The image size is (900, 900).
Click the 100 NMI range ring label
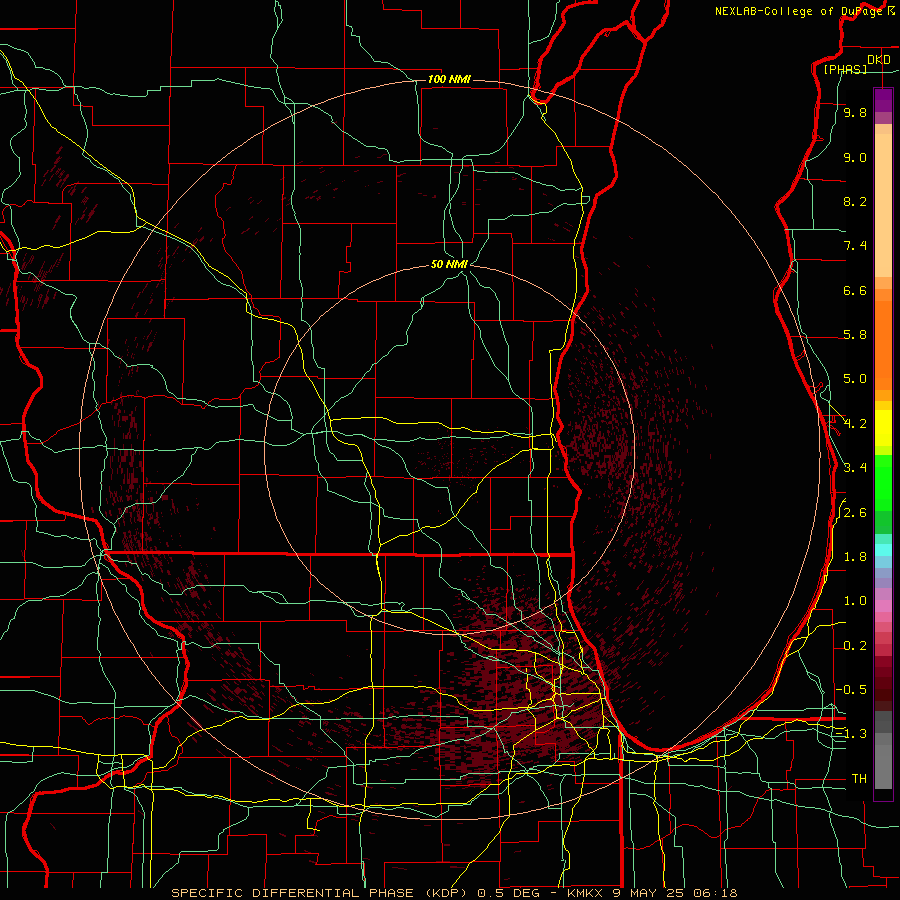pyautogui.click(x=449, y=79)
